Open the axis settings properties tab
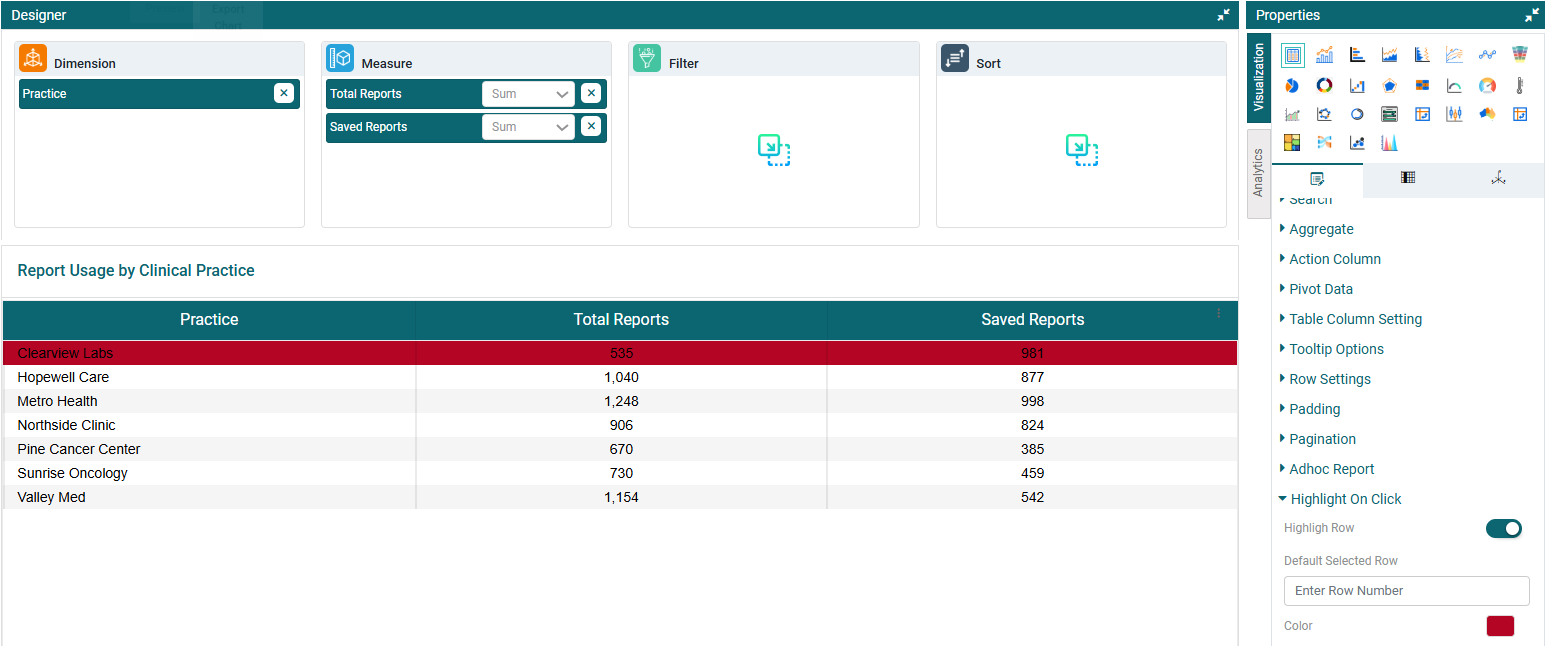This screenshot has height=646, width=1545. click(x=1498, y=178)
